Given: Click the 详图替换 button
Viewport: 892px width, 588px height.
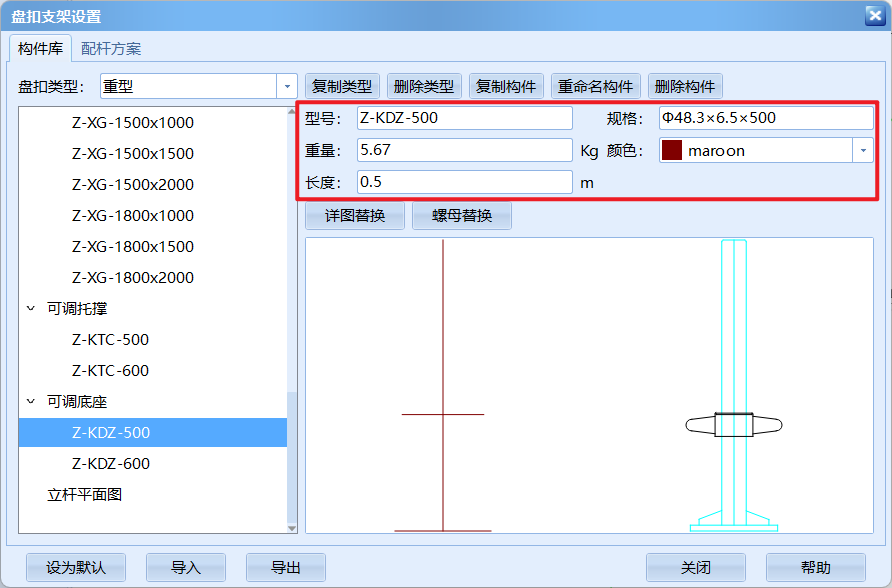Looking at the screenshot, I should (x=355, y=216).
